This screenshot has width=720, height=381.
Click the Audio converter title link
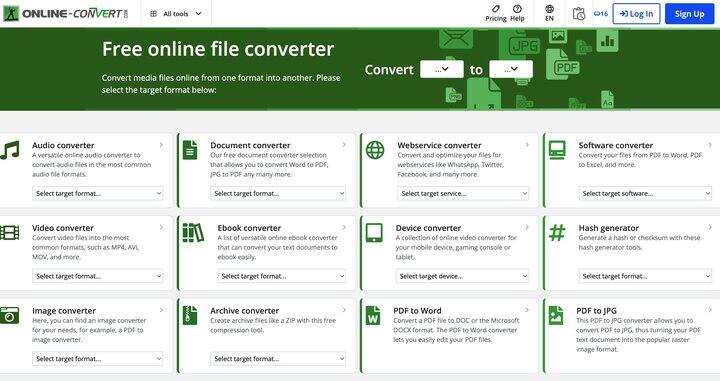(x=63, y=145)
